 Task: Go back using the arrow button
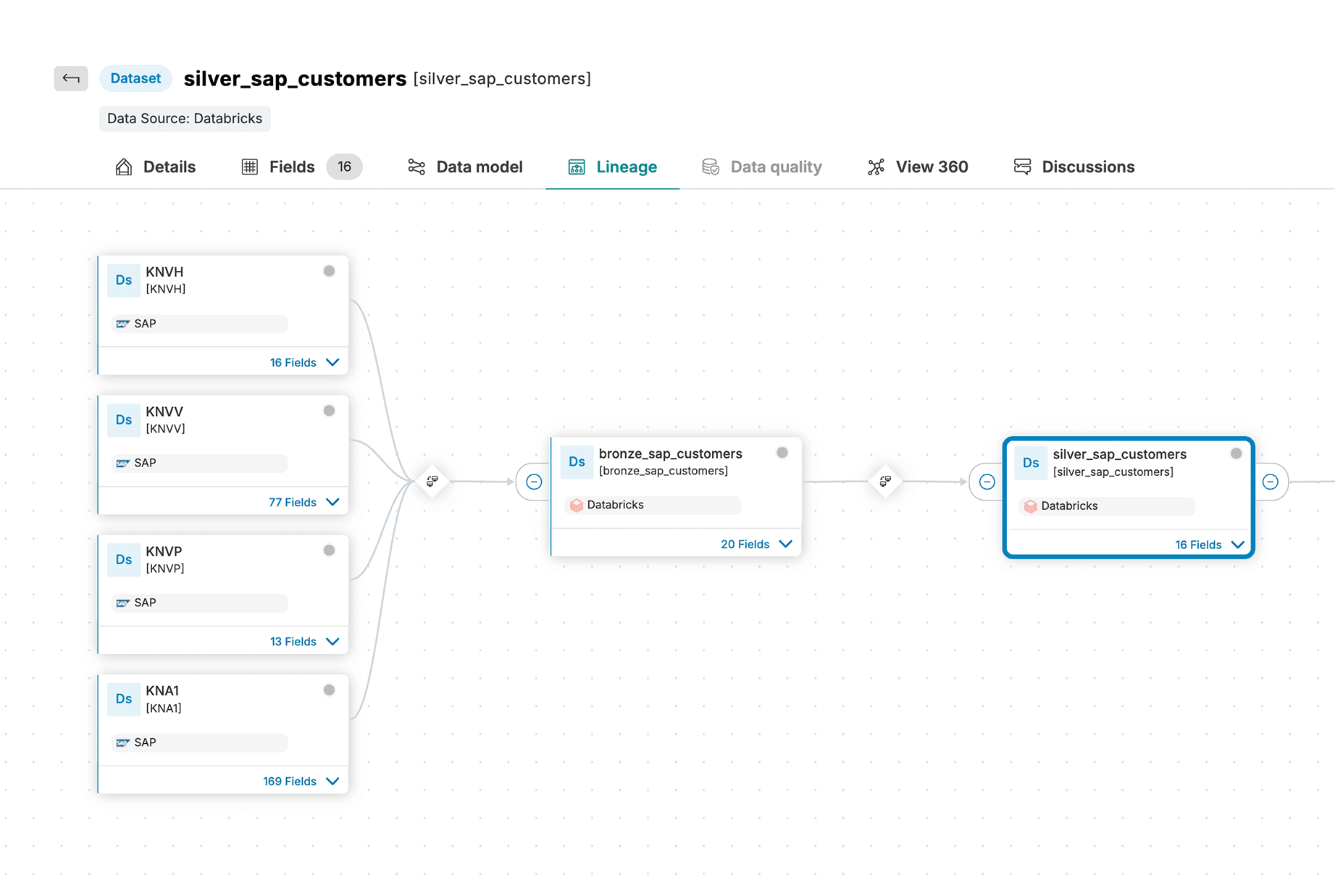(71, 78)
